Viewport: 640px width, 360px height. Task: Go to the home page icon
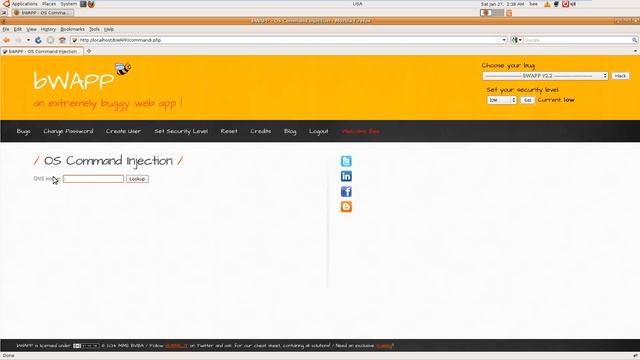point(62,40)
